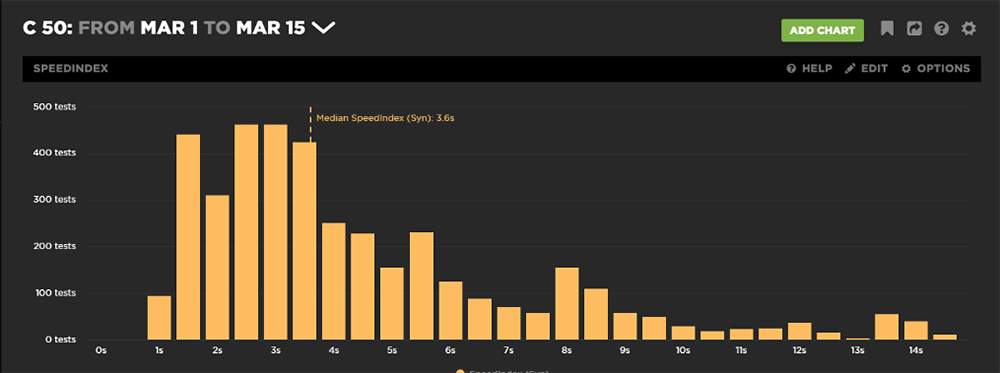Viewport: 1000px width, 373px height.
Task: Expand the date range chevron dropdown
Action: 324,29
